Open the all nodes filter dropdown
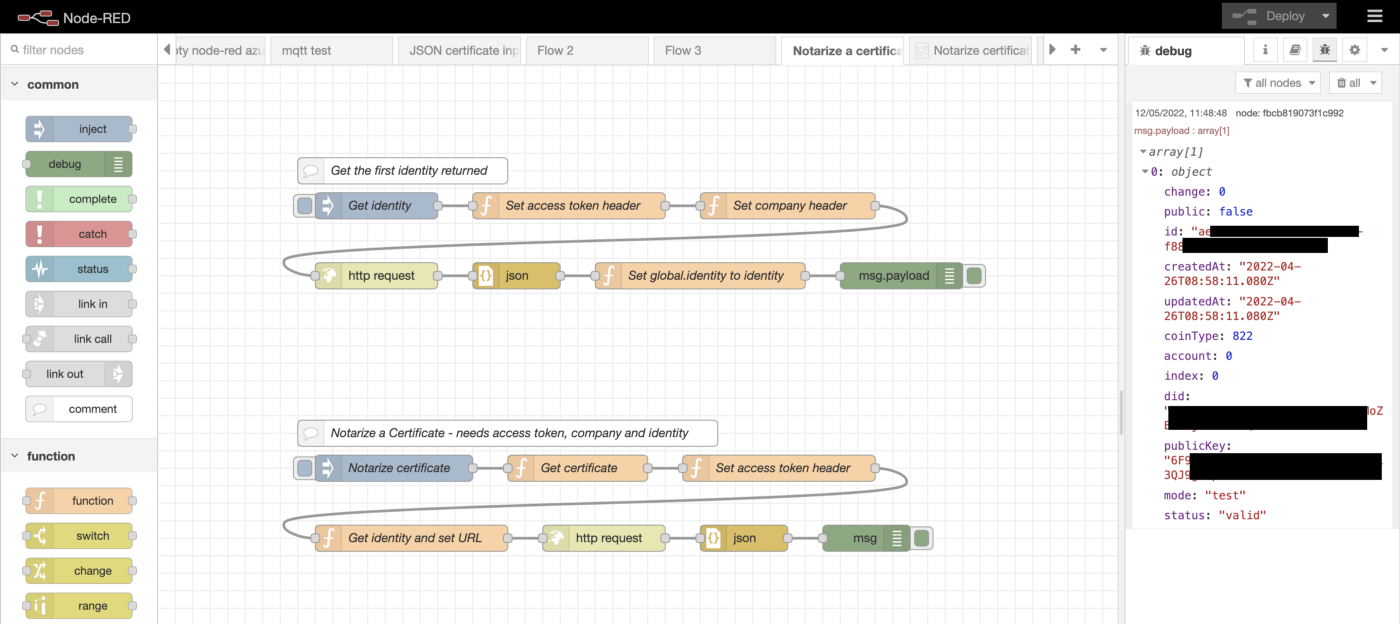The height and width of the screenshot is (624, 1400). coord(1277,83)
